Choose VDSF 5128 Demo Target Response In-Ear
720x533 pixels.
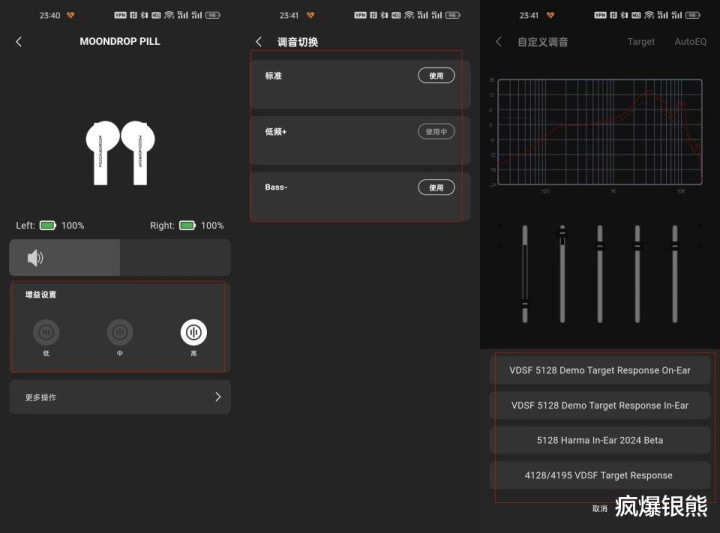click(x=600, y=405)
